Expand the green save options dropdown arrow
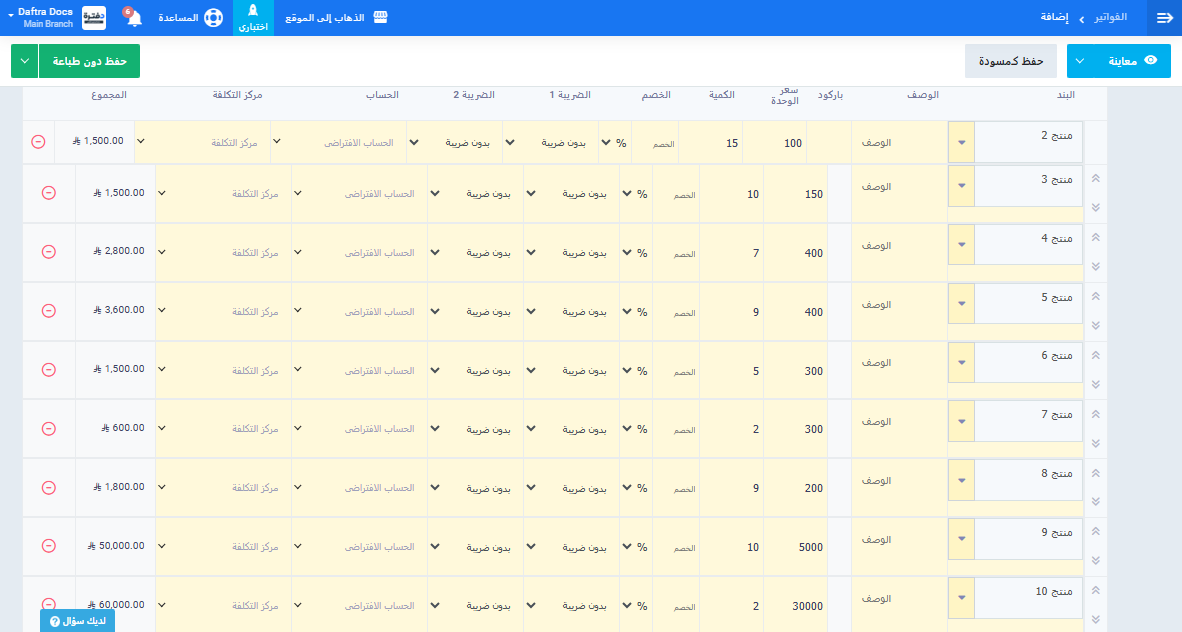 (x=24, y=61)
